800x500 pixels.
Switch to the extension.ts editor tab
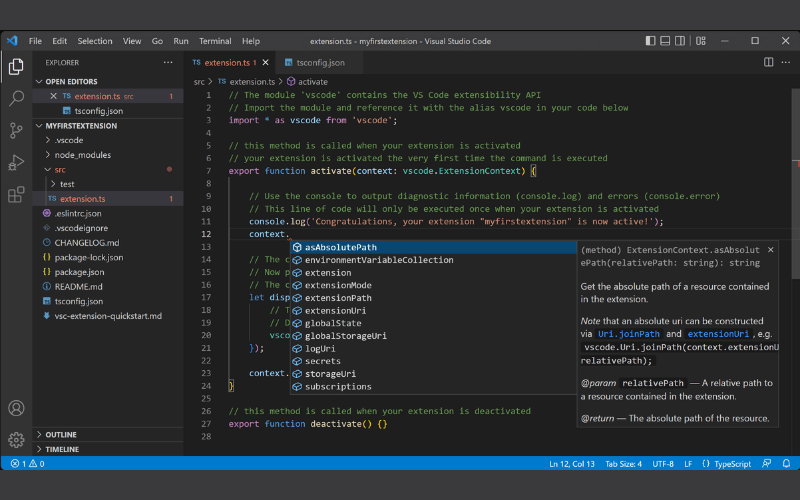231,63
